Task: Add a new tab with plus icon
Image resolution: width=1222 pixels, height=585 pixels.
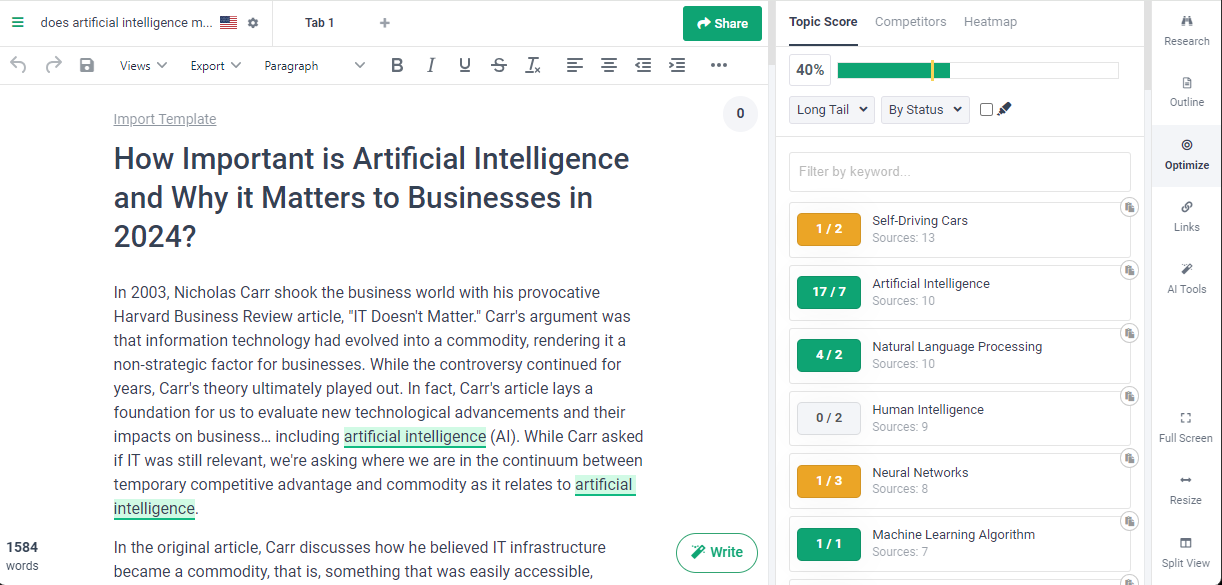Action: point(385,23)
